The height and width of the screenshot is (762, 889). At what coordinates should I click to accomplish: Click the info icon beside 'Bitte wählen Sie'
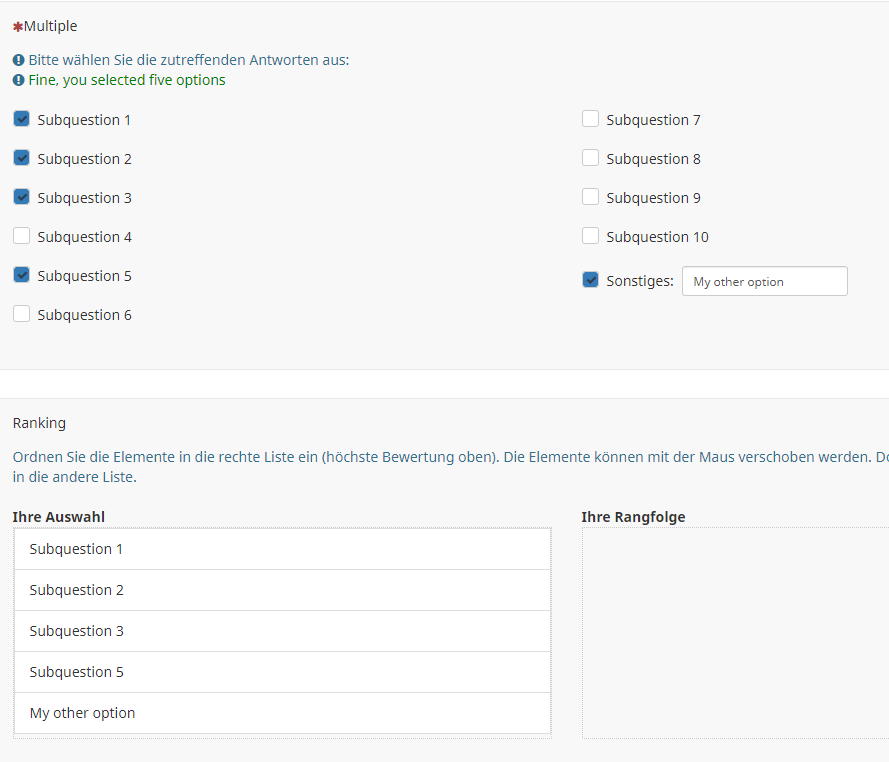(18, 60)
